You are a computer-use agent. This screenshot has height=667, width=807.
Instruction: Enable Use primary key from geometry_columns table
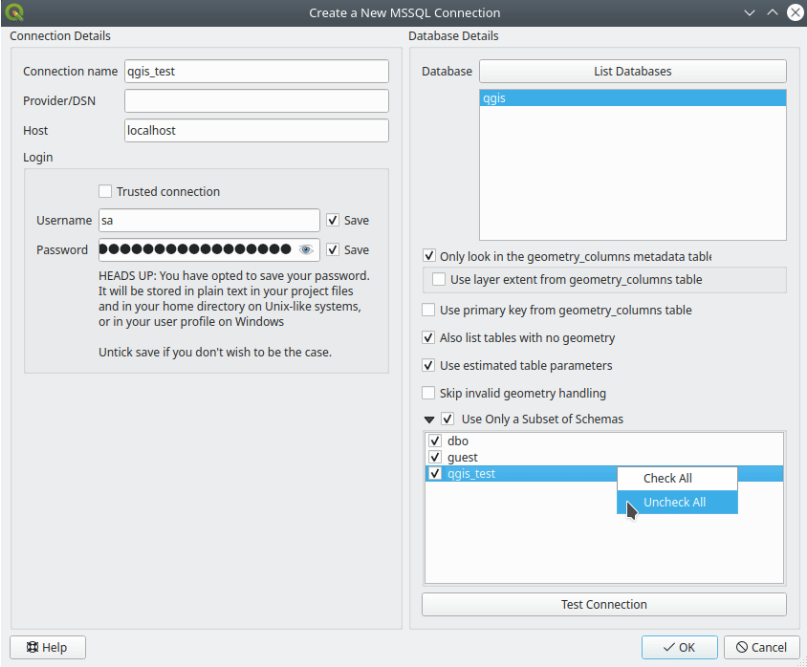point(427,310)
